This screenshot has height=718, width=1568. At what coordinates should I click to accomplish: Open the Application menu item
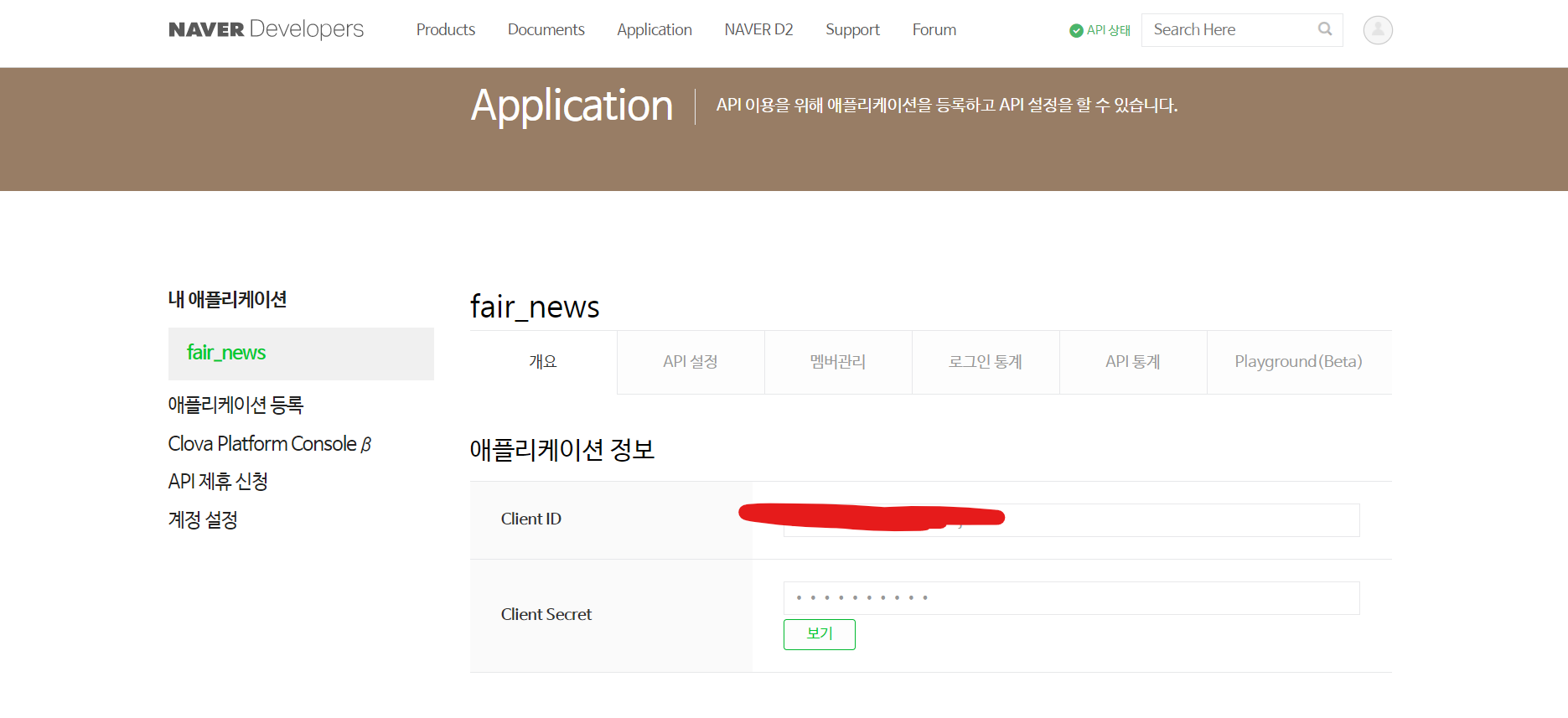(655, 30)
